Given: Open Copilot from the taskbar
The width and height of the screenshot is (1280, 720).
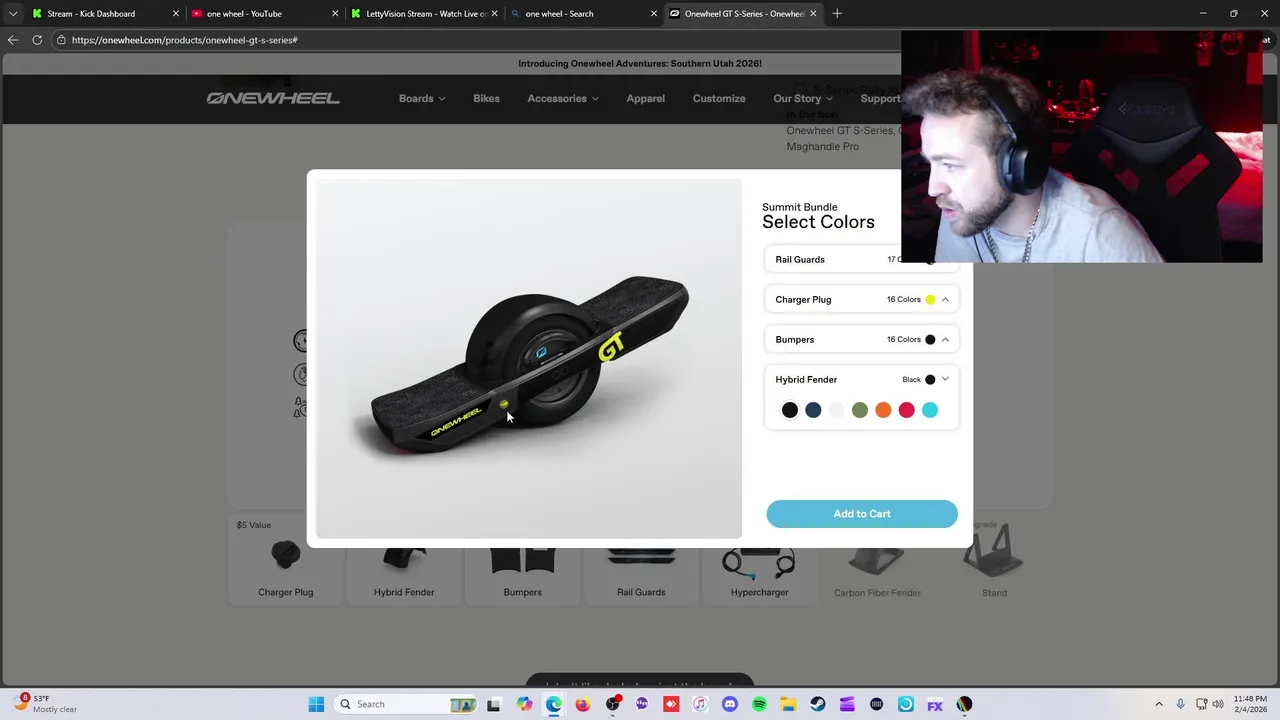Looking at the screenshot, I should pyautogui.click(x=524, y=704).
